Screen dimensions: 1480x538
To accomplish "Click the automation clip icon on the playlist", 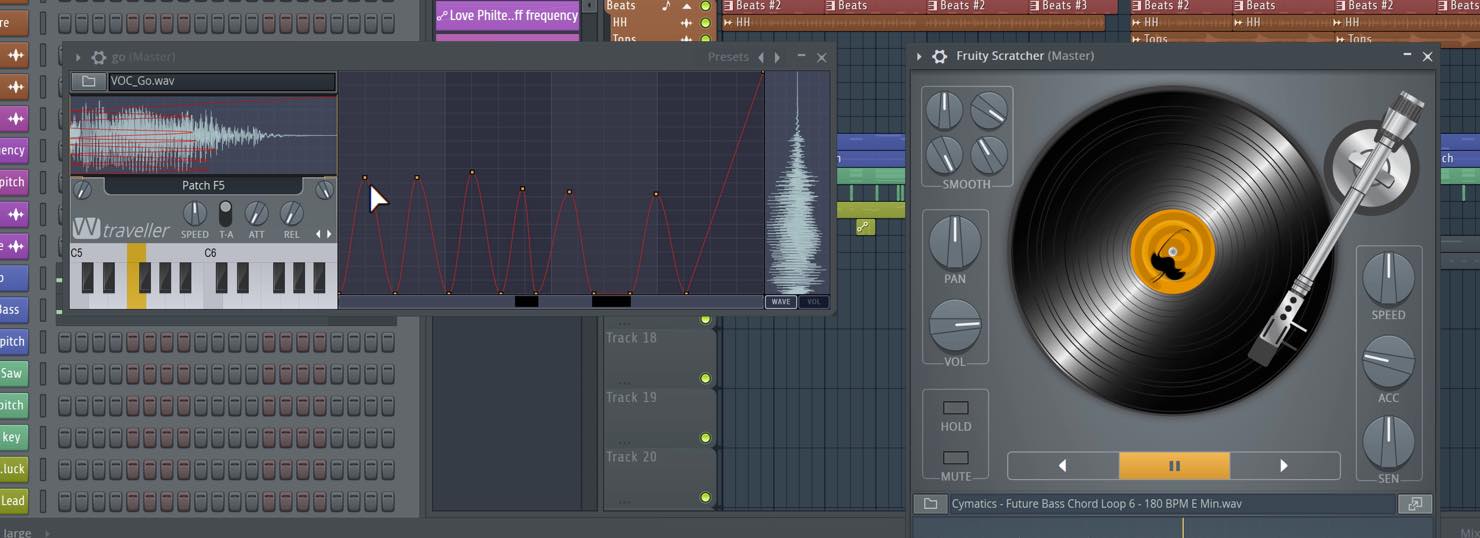I will [865, 227].
